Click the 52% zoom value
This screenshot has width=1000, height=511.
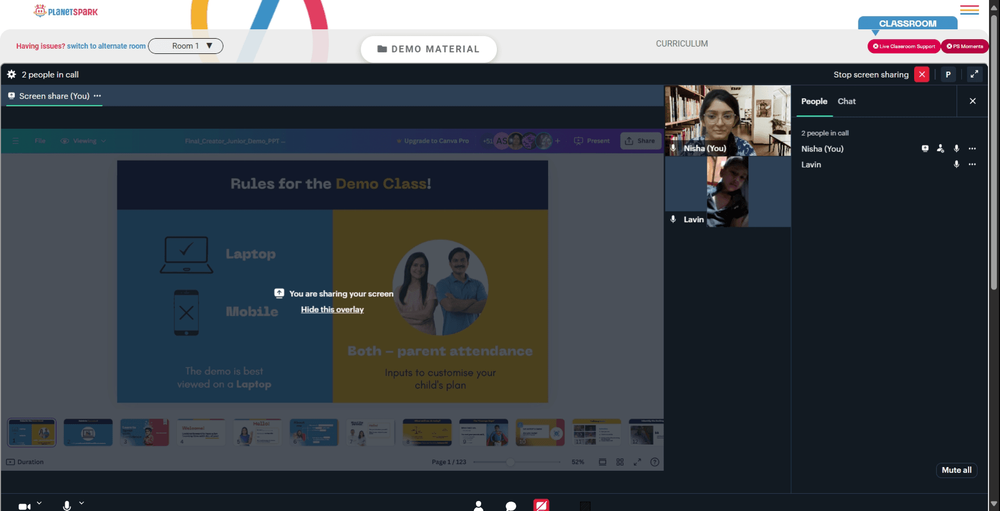578,462
